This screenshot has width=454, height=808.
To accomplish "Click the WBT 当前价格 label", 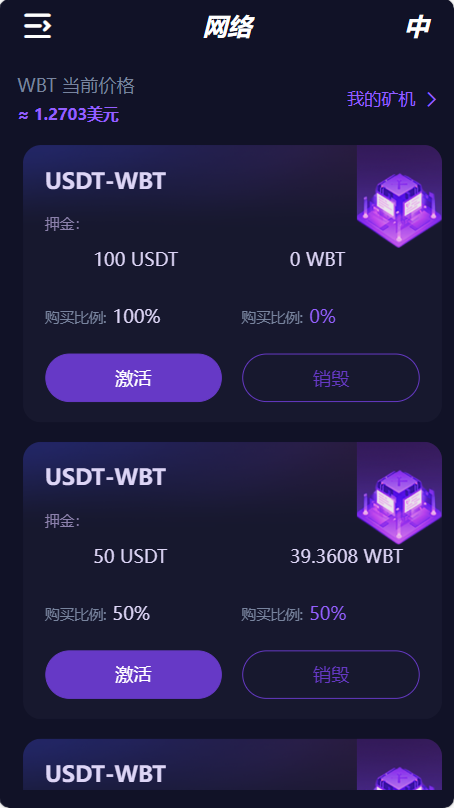I will tap(76, 86).
